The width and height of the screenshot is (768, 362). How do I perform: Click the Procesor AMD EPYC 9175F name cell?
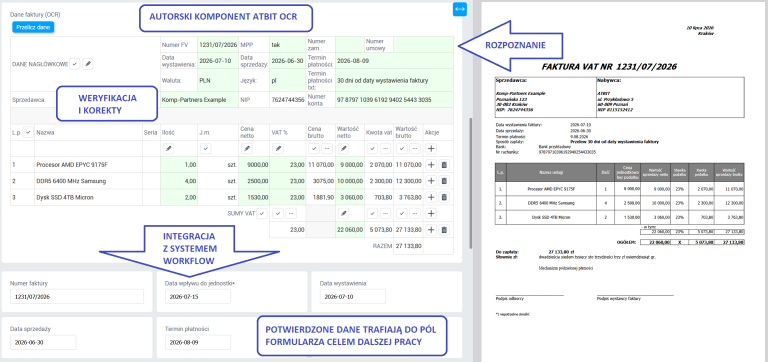(88, 165)
